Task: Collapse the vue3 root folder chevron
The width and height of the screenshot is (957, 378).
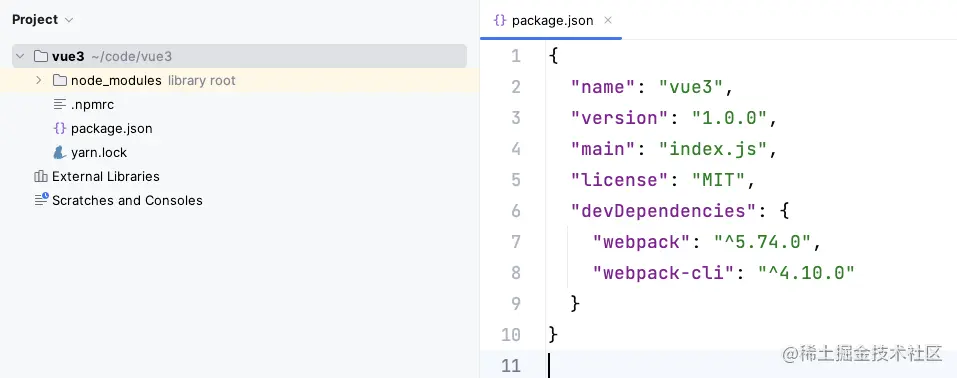Action: tap(20, 56)
